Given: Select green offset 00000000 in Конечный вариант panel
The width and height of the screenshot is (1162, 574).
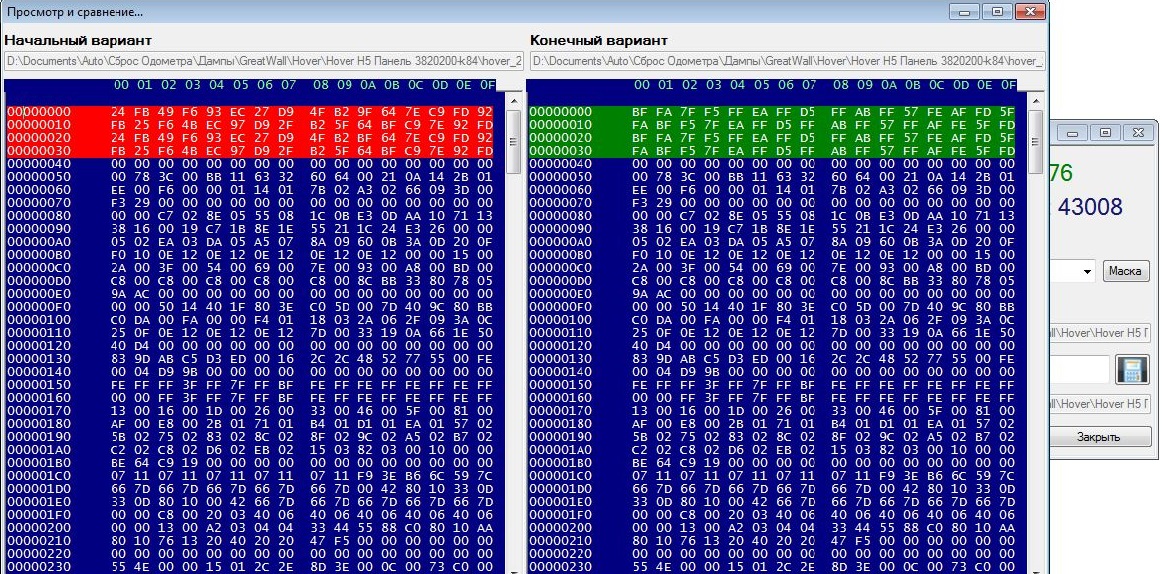Looking at the screenshot, I should 561,112.
